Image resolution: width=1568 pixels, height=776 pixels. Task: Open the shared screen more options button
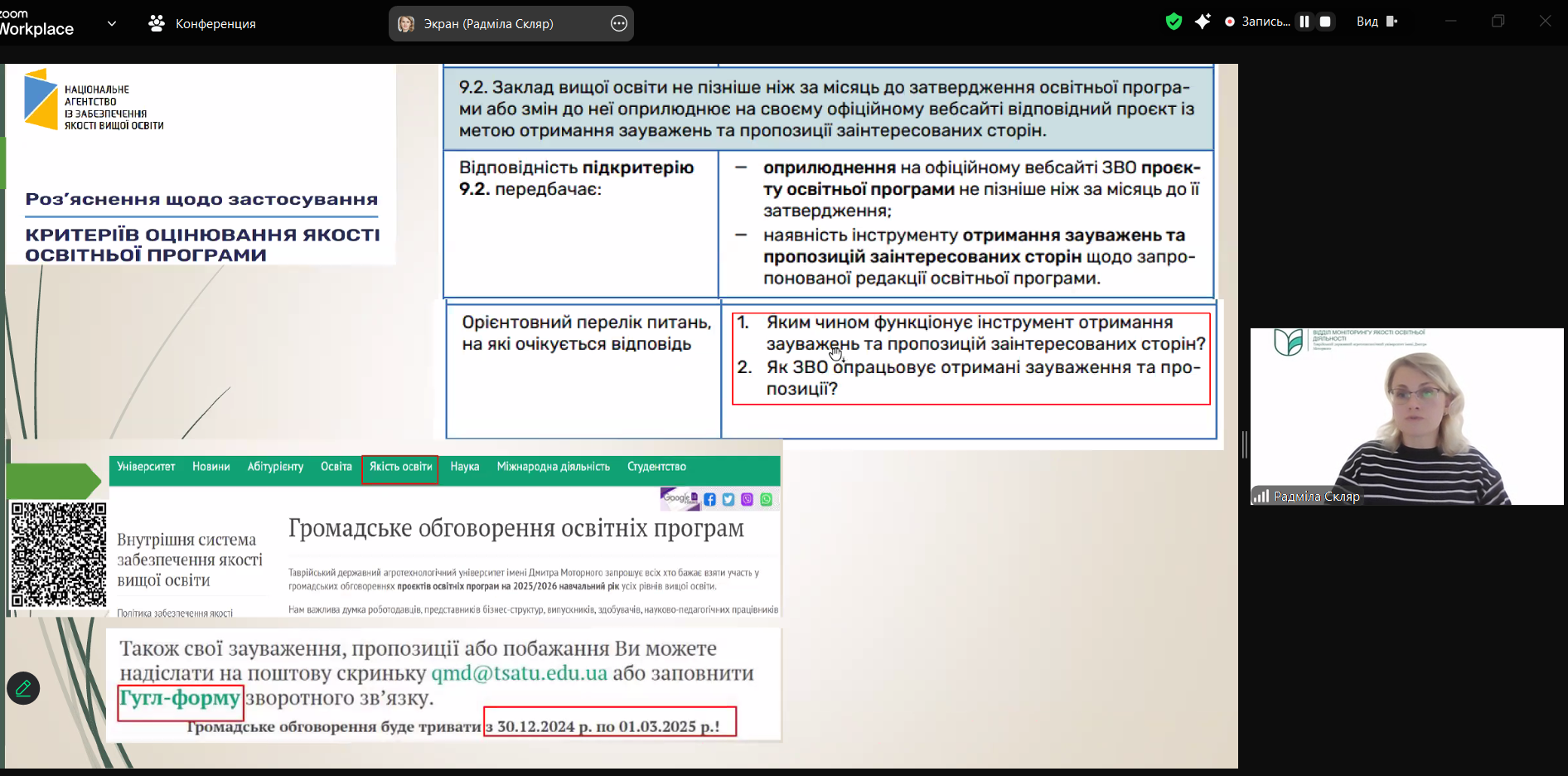tap(619, 23)
